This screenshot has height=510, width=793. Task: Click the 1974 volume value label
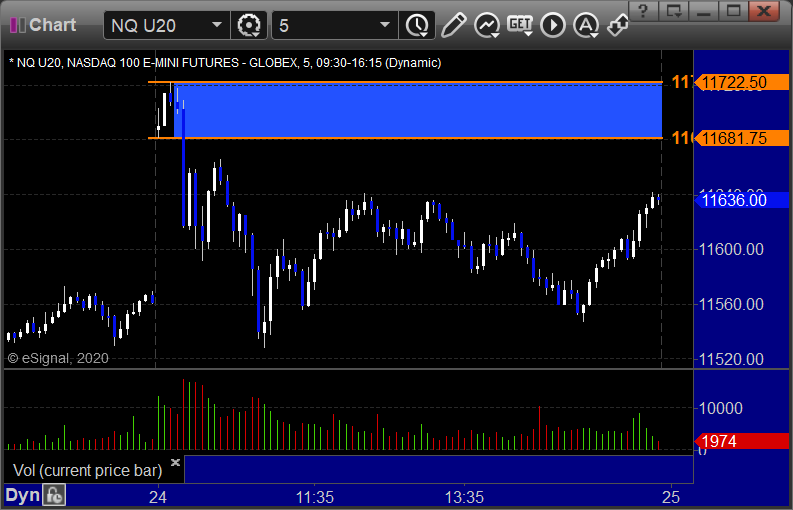click(741, 441)
